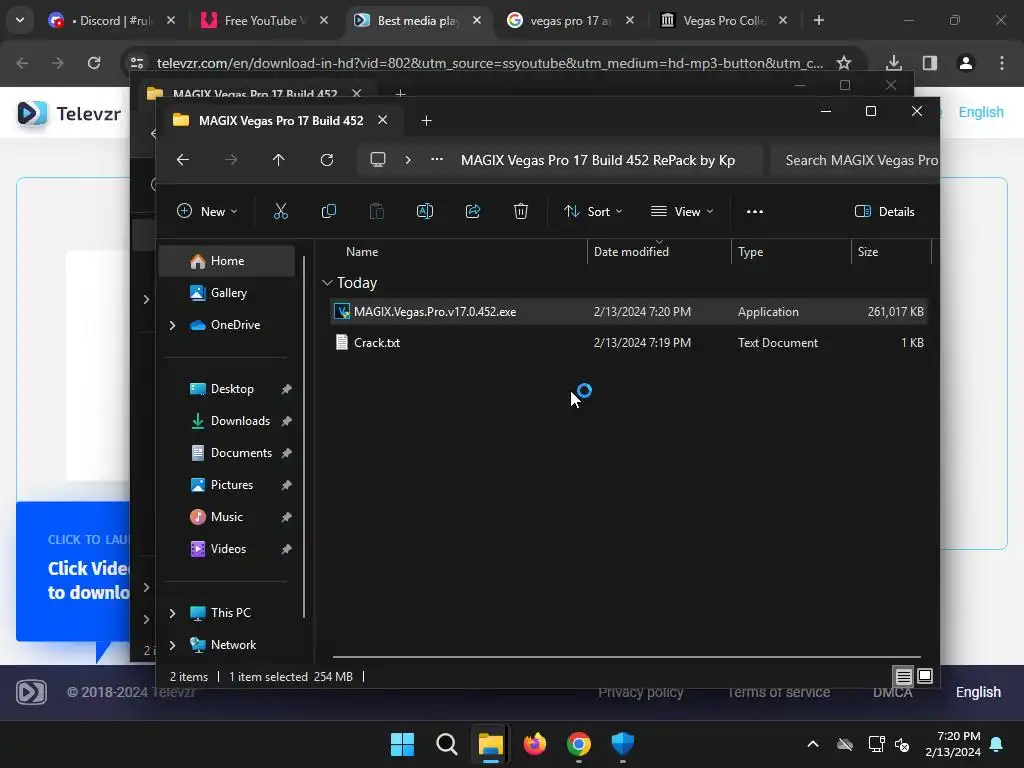The height and width of the screenshot is (768, 1024).
Task: Open Downloads quick access folder
Action: [x=240, y=421]
